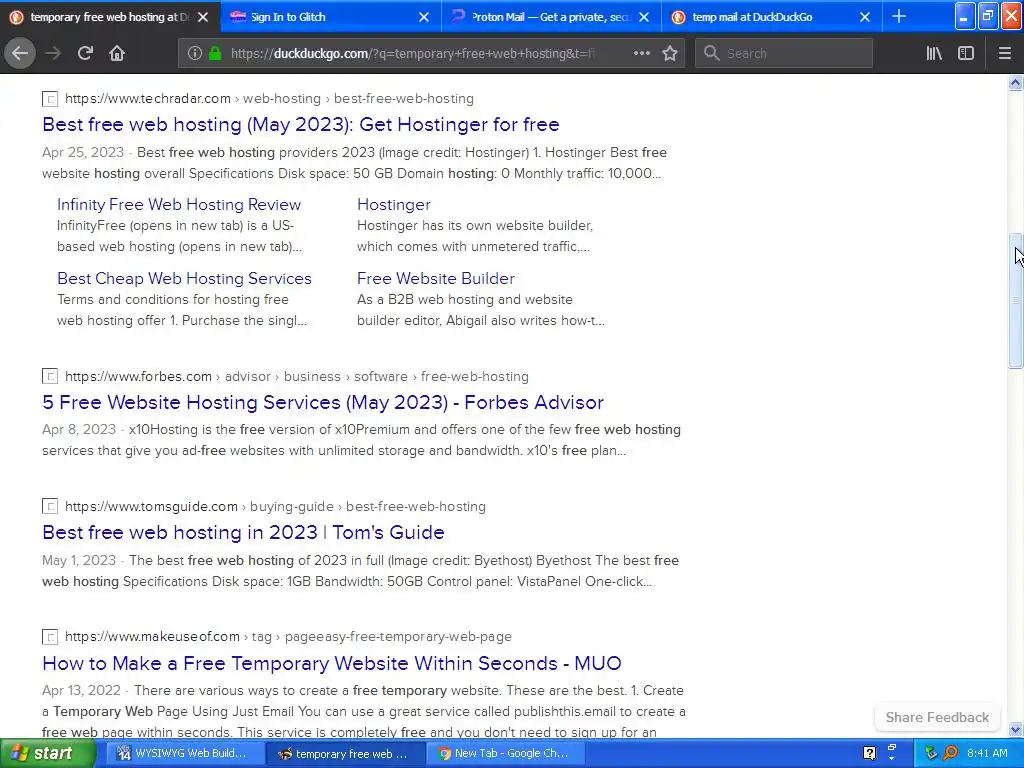Open the temporary free web taskbar item
Image resolution: width=1024 pixels, height=768 pixels.
tap(345, 753)
